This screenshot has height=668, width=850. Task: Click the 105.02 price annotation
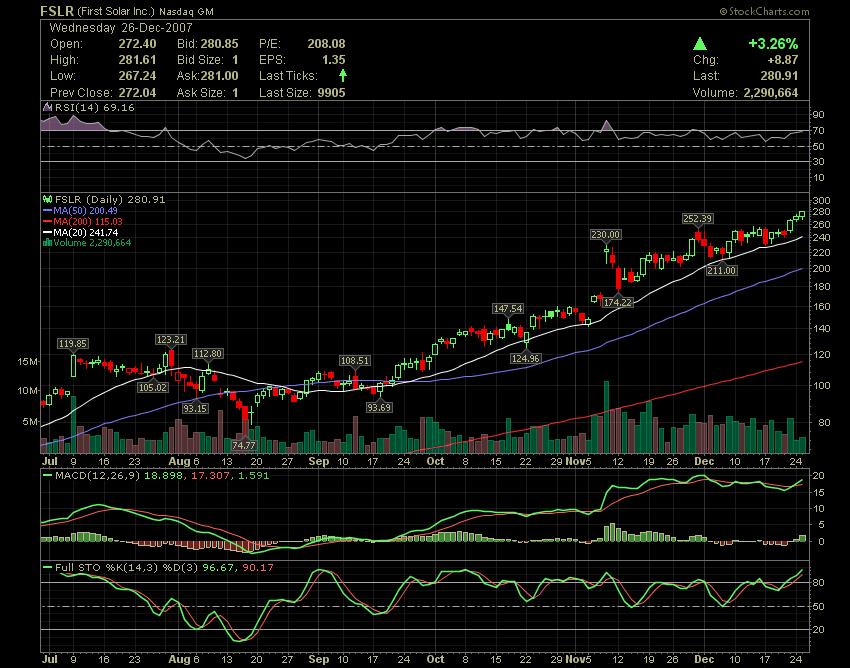pos(152,387)
